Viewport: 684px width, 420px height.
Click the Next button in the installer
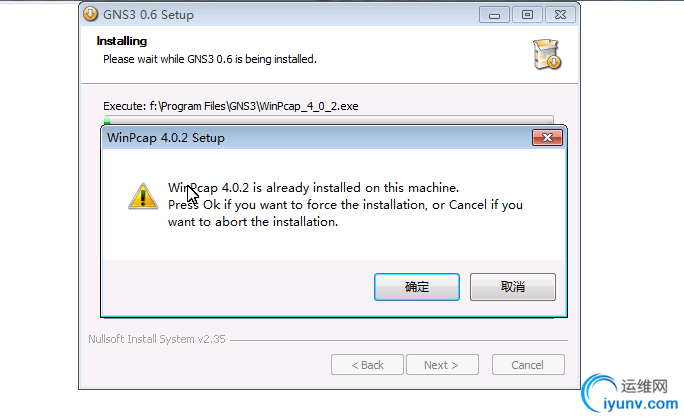[x=441, y=365]
